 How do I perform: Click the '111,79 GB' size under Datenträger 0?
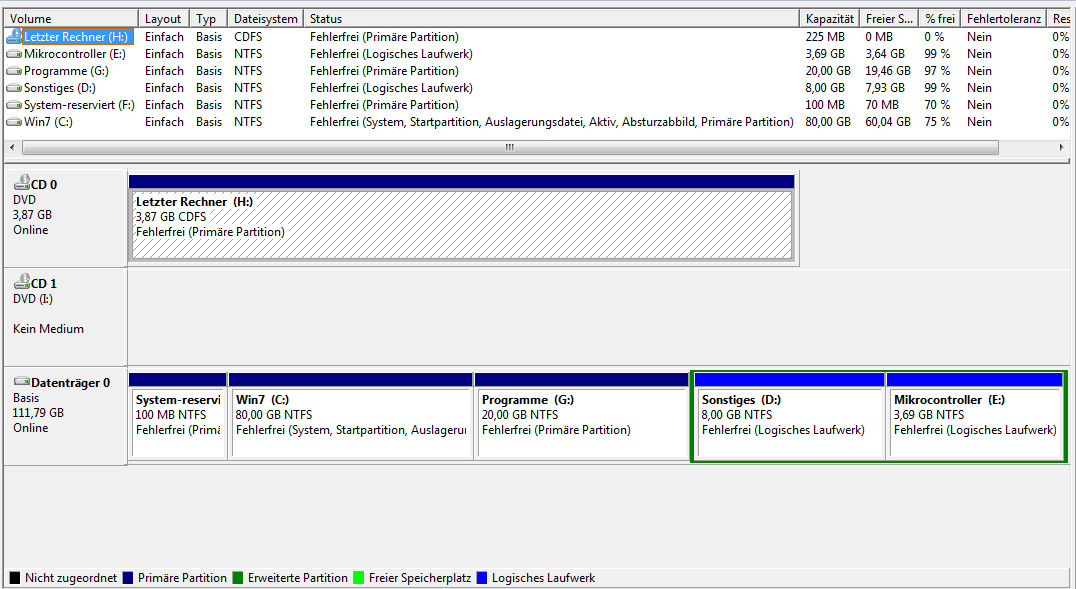coord(38,413)
